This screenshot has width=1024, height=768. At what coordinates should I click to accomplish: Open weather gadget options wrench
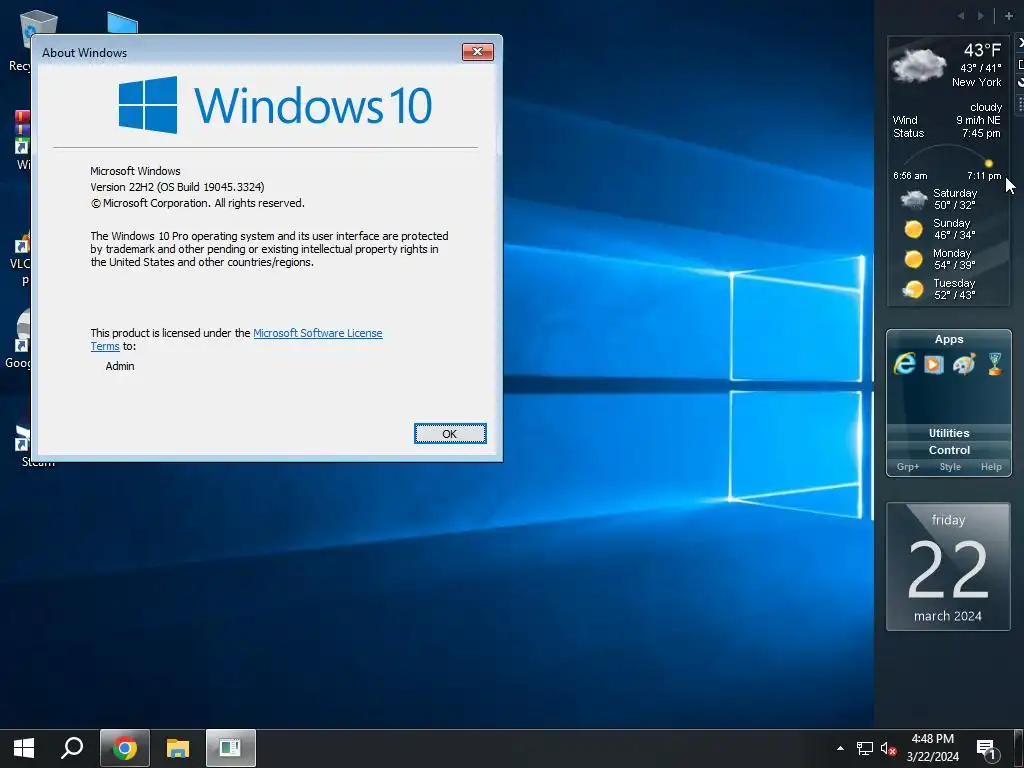pyautogui.click(x=1020, y=82)
